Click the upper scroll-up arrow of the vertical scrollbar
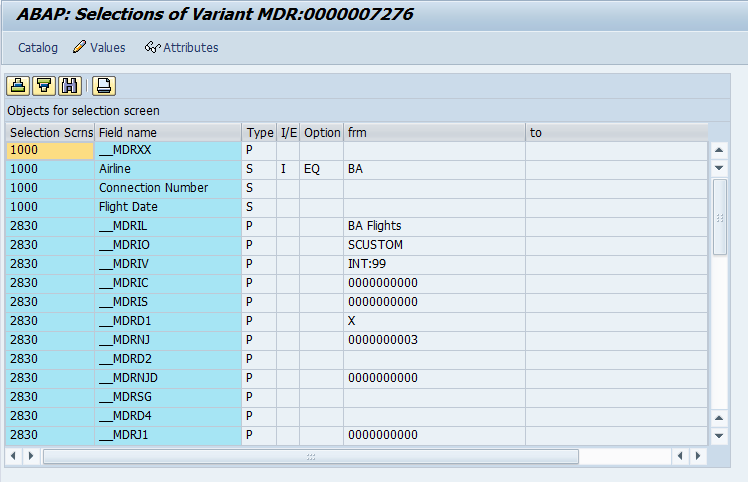The width and height of the screenshot is (748, 482). tap(719, 150)
